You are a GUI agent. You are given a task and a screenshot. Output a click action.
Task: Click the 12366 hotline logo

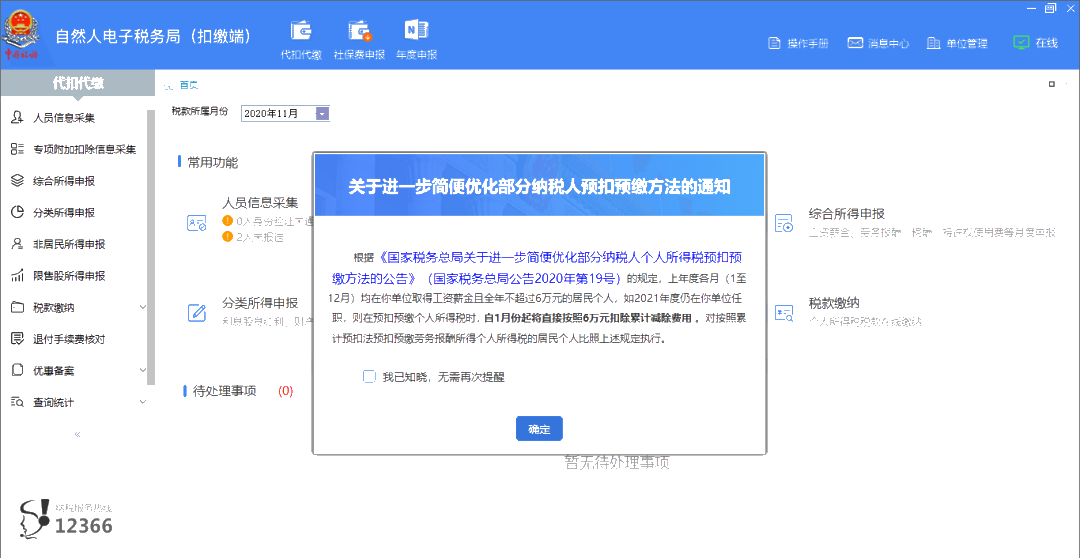pos(66,518)
